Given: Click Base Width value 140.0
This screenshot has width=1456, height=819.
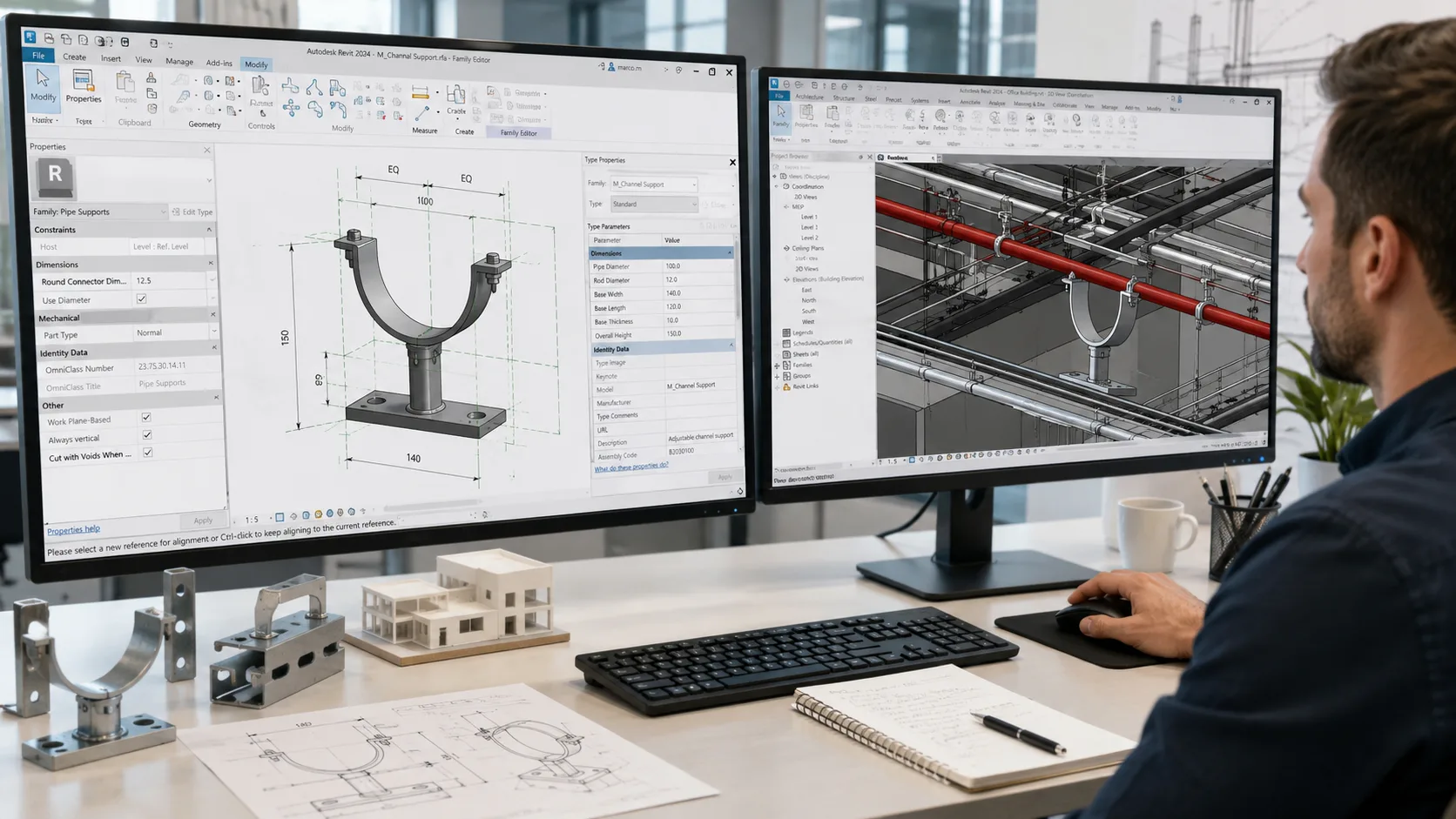Looking at the screenshot, I should coord(698,293).
